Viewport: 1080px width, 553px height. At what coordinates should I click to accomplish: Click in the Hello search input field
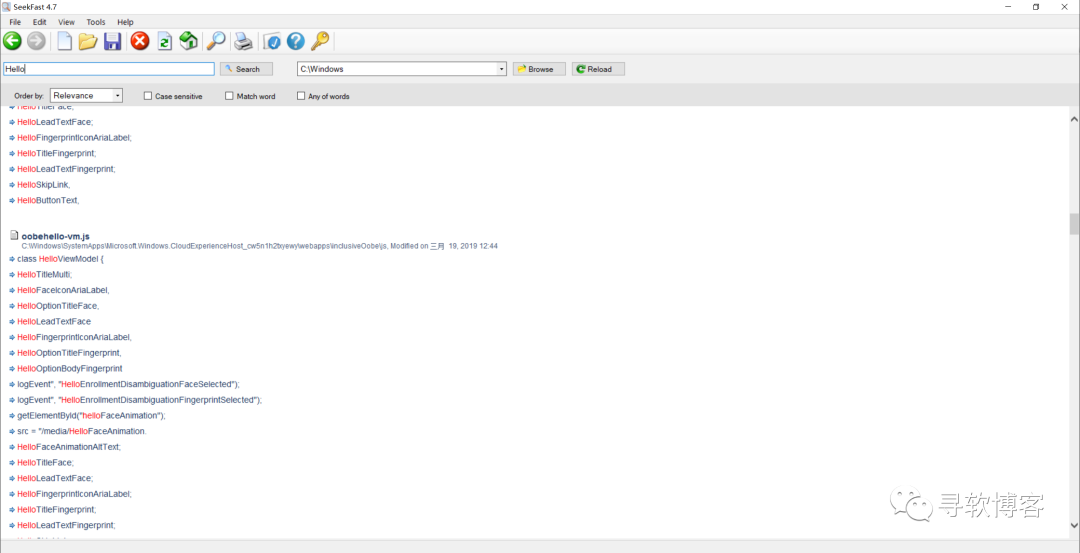(x=109, y=69)
